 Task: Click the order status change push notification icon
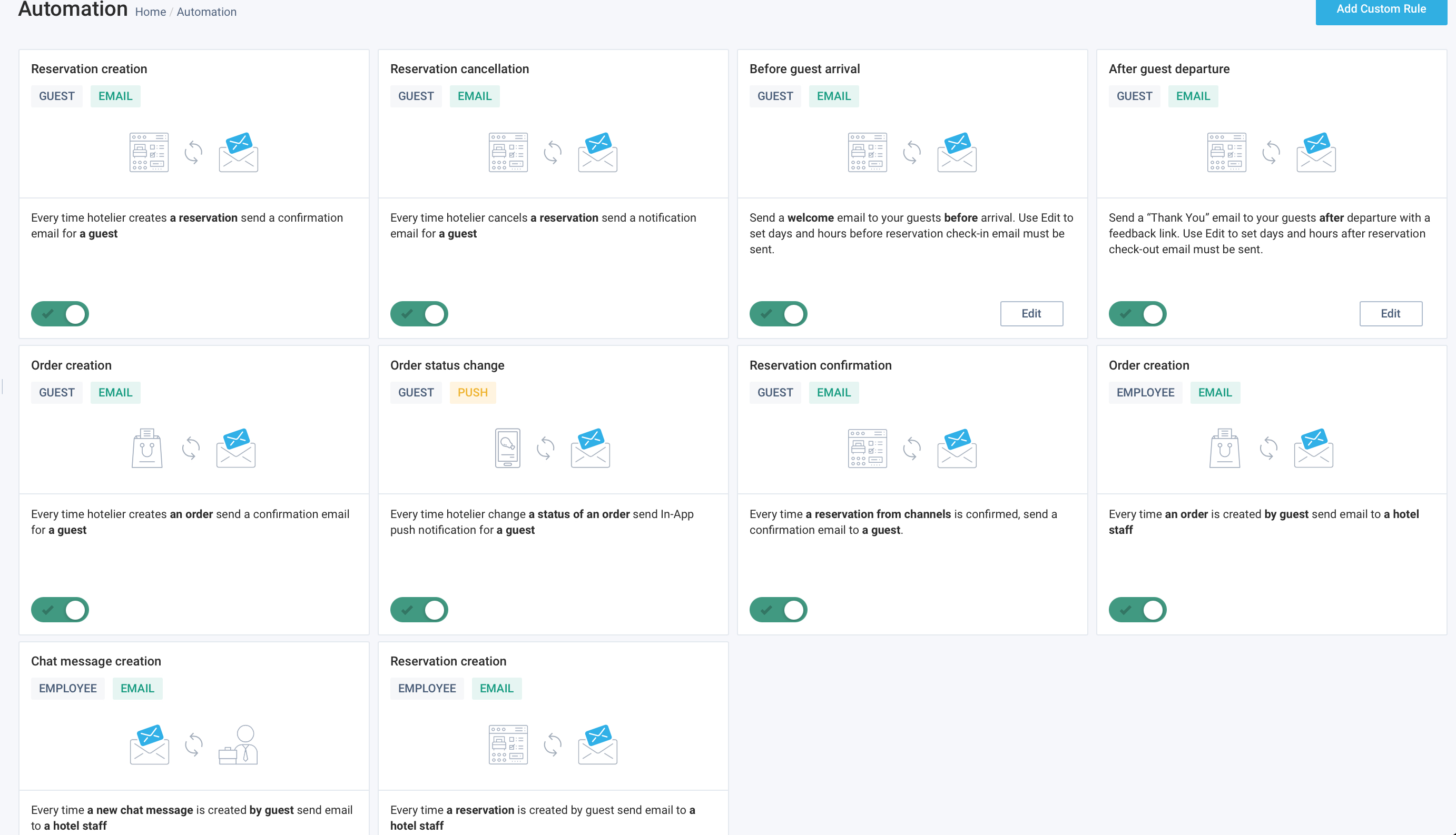pos(507,448)
